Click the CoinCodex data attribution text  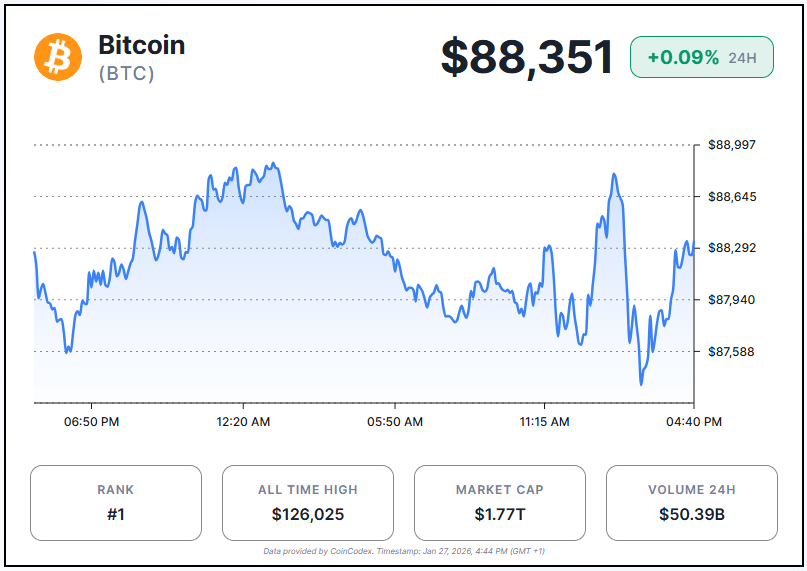pyautogui.click(x=404, y=551)
